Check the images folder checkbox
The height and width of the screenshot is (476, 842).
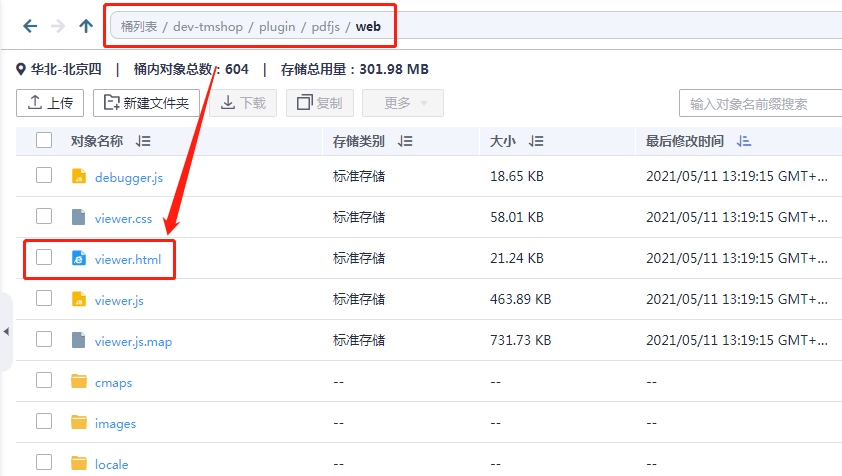(44, 421)
